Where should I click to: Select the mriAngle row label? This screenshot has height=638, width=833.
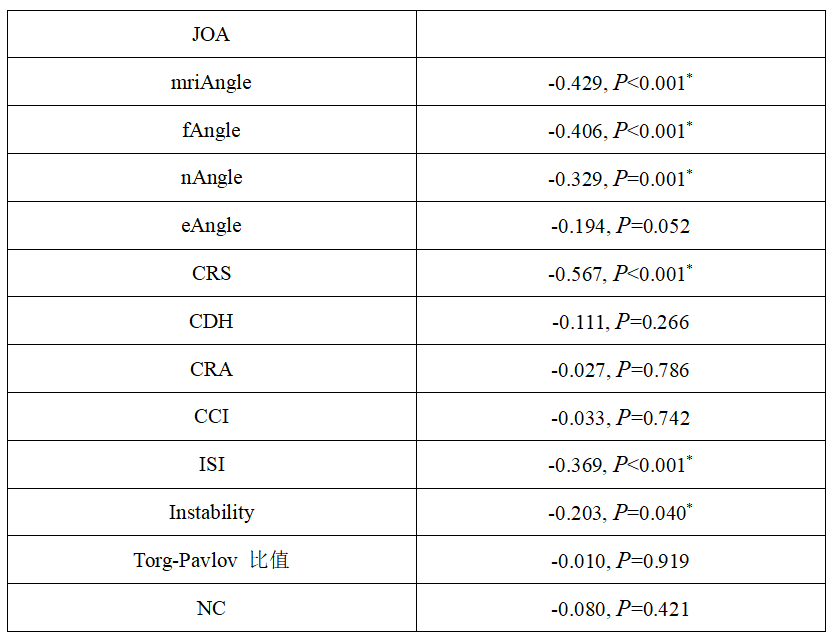211,83
